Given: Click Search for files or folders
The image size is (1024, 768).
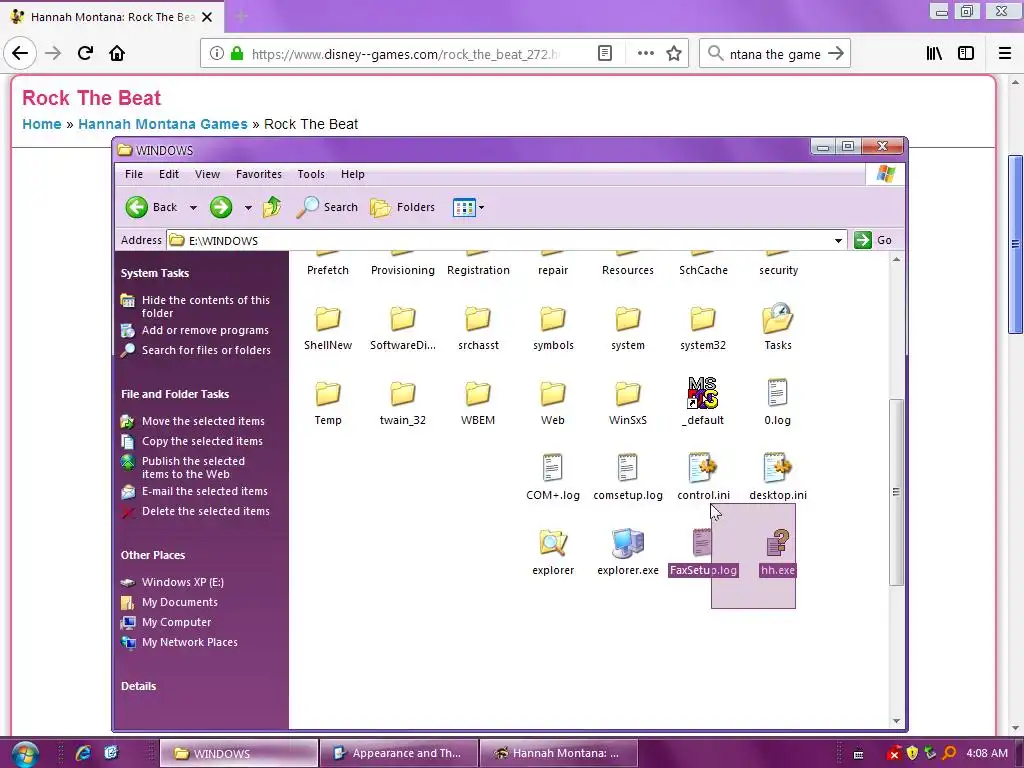Looking at the screenshot, I should [x=195, y=350].
